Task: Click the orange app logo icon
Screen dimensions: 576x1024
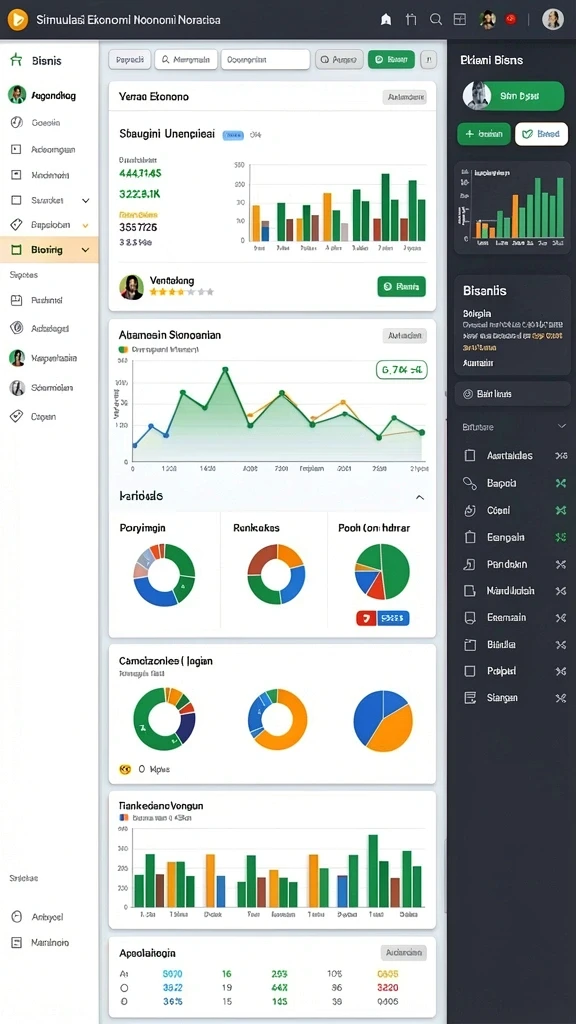Action: pyautogui.click(x=18, y=20)
